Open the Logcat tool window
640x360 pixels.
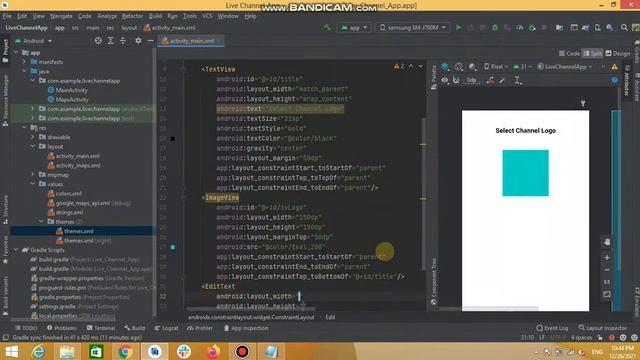pos(167,328)
